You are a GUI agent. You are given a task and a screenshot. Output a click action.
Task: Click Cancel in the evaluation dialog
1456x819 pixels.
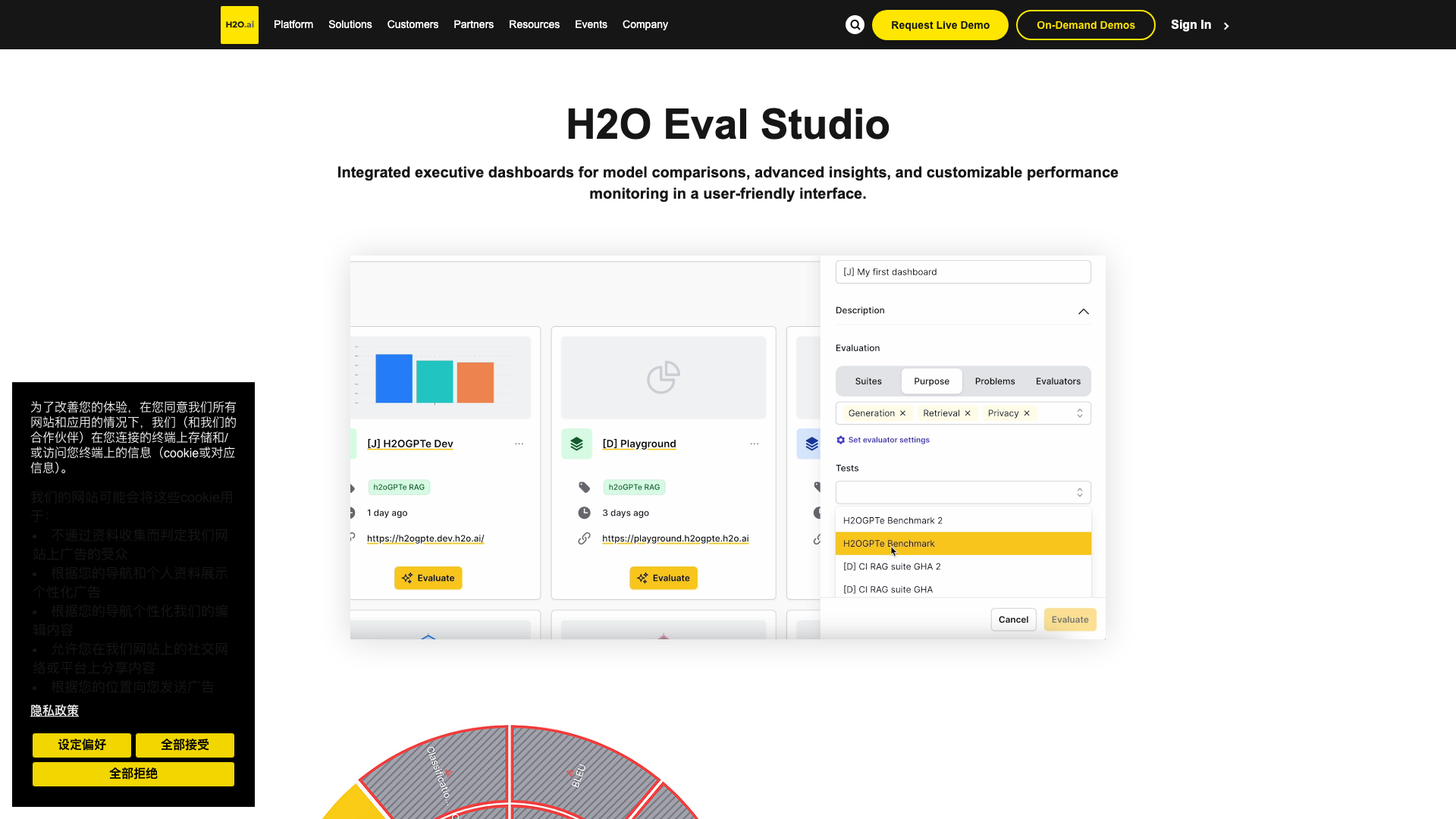tap(1013, 620)
